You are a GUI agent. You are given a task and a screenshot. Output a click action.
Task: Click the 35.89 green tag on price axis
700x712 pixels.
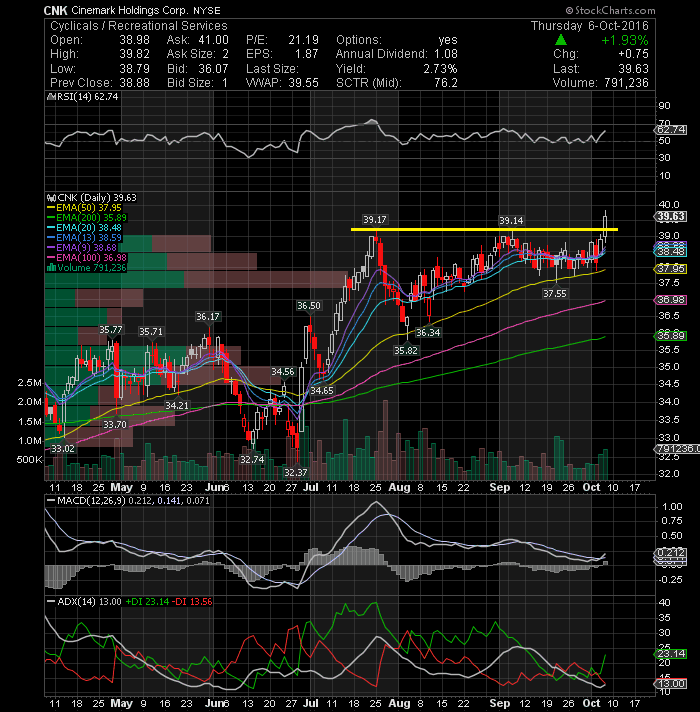pyautogui.click(x=671, y=336)
